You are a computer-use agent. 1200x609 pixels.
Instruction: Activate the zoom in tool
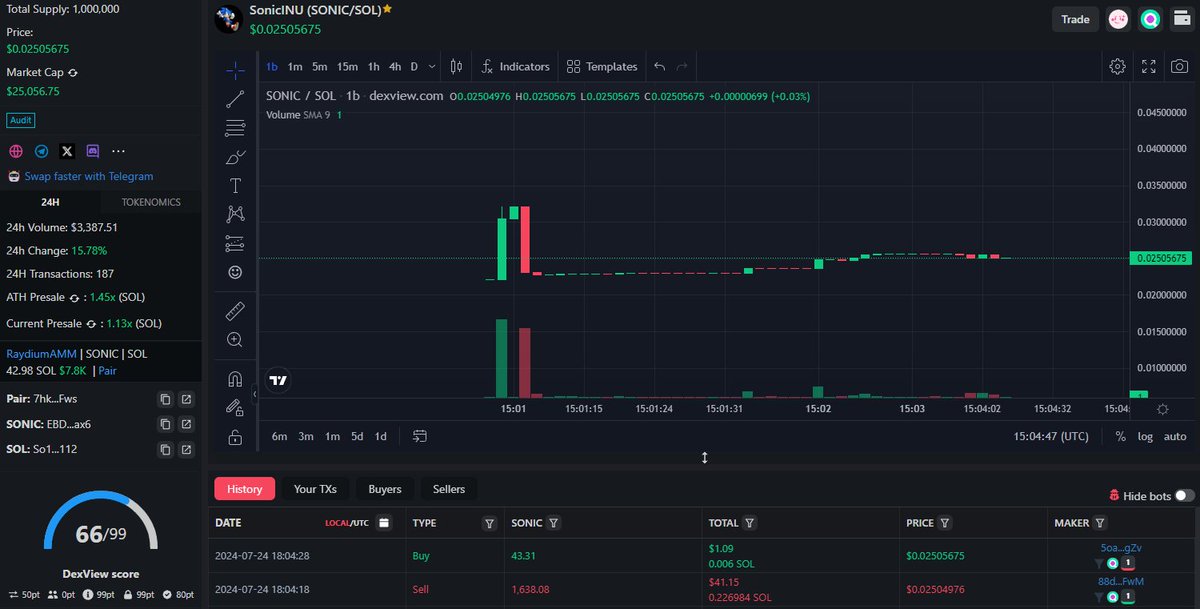tap(235, 339)
